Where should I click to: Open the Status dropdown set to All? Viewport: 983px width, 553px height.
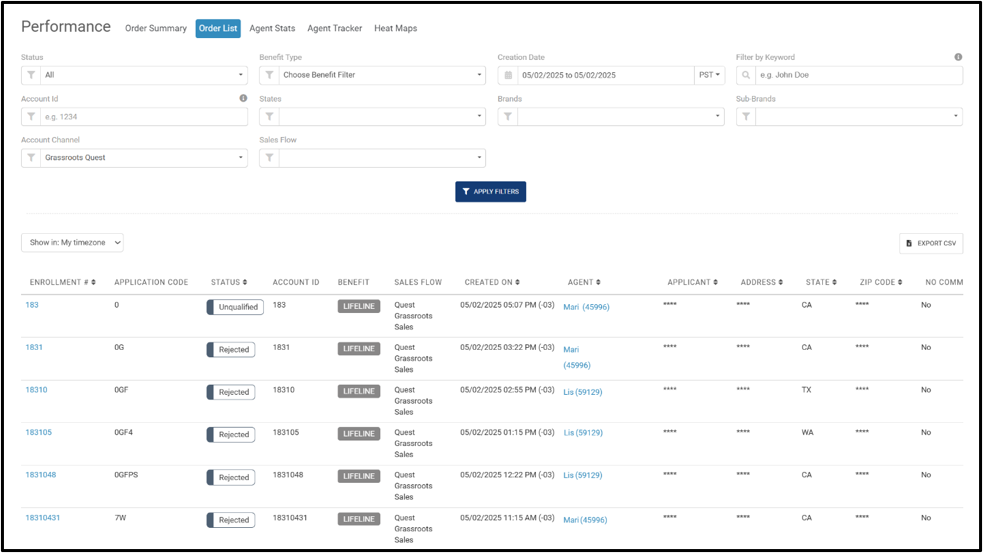click(x=144, y=75)
